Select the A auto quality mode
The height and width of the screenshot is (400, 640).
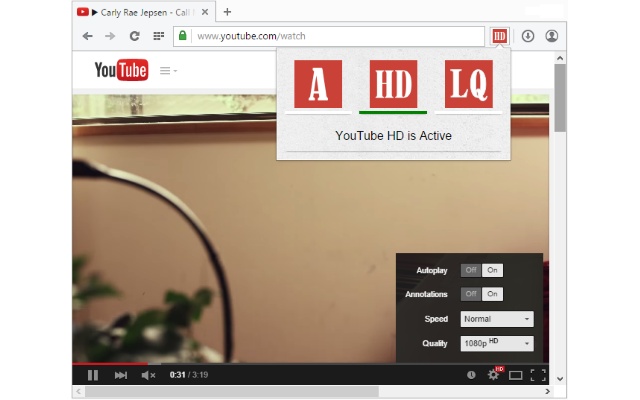(x=318, y=84)
